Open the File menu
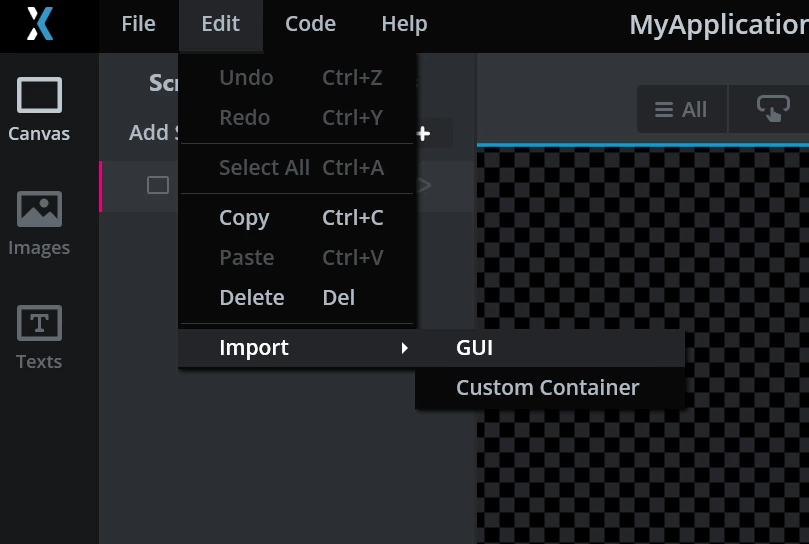 138,24
